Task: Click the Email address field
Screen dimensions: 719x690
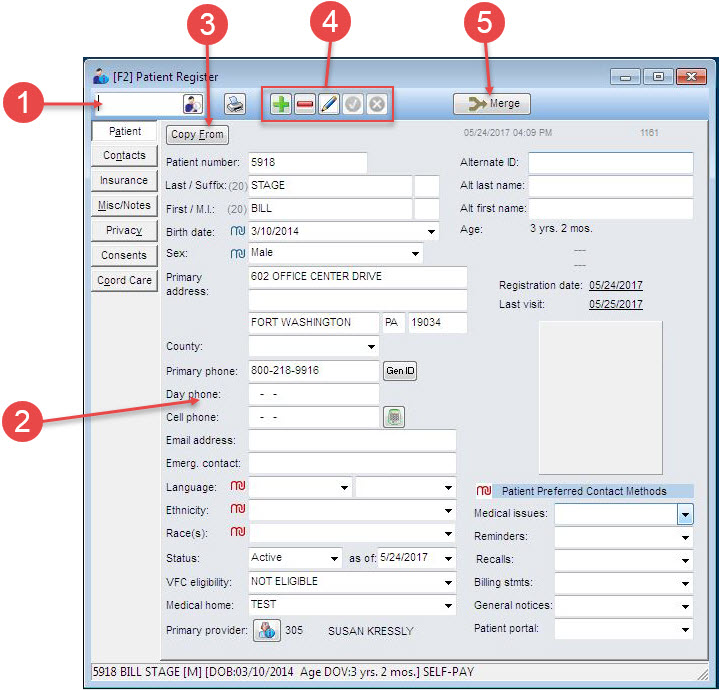Action: pos(352,440)
